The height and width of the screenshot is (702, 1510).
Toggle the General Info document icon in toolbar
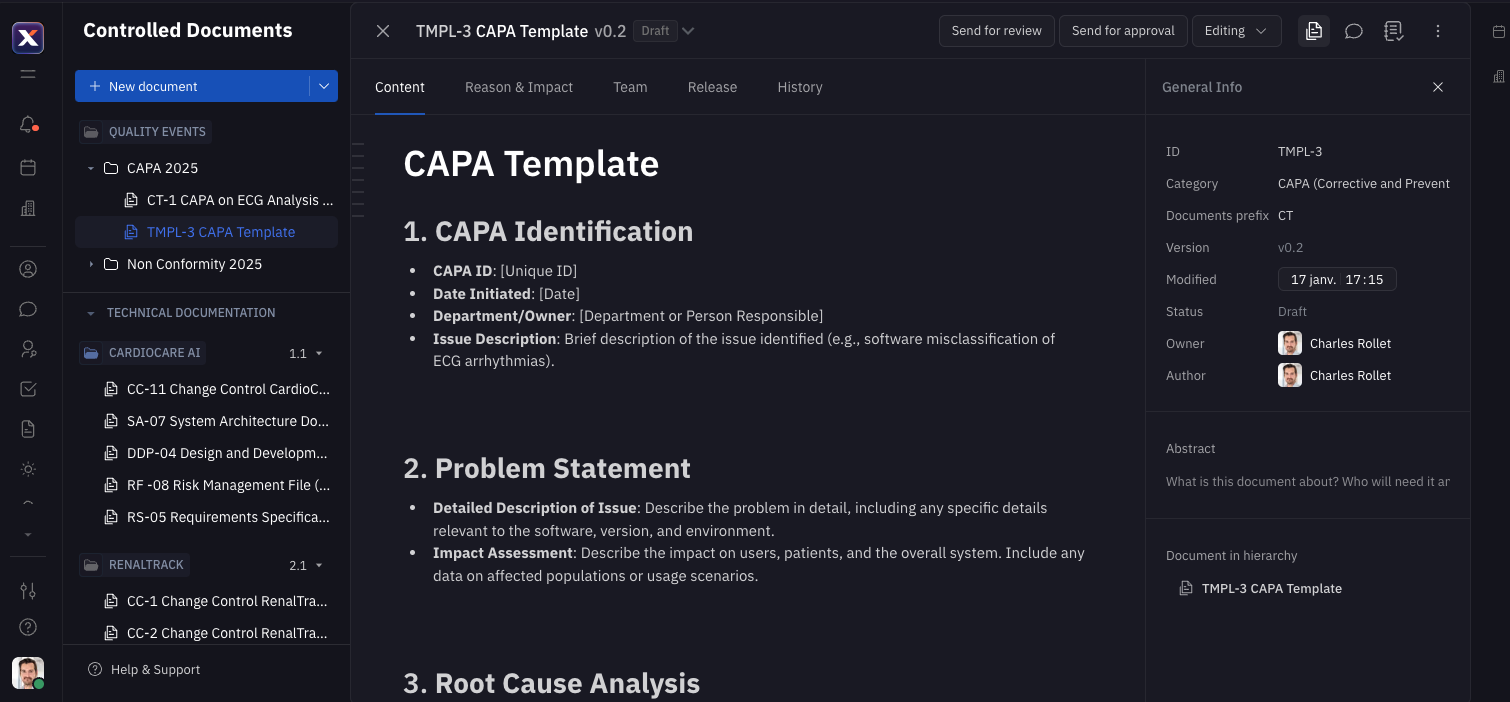(1314, 31)
